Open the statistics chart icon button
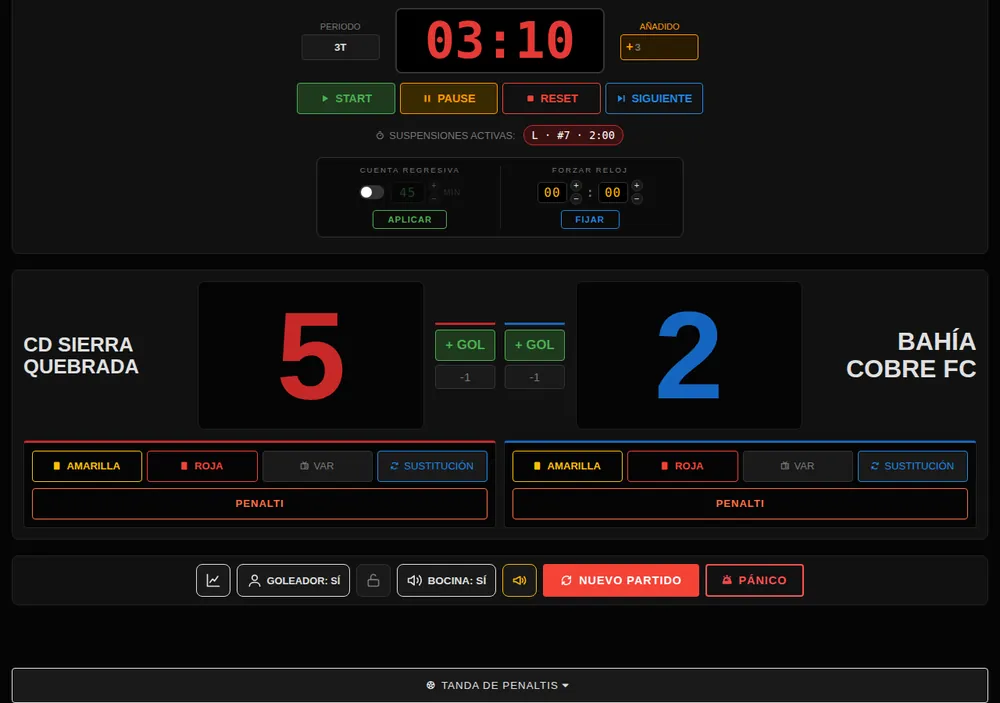 point(213,581)
